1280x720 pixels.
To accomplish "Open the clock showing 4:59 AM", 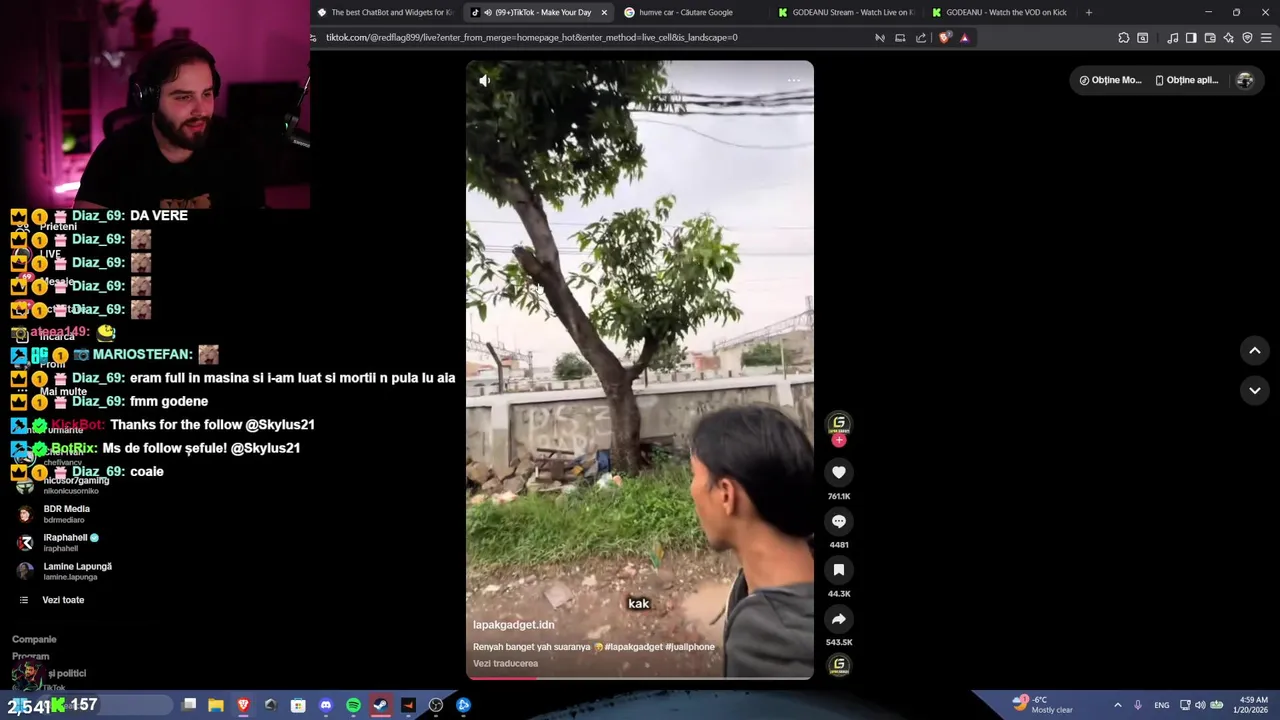I will click(x=1253, y=704).
